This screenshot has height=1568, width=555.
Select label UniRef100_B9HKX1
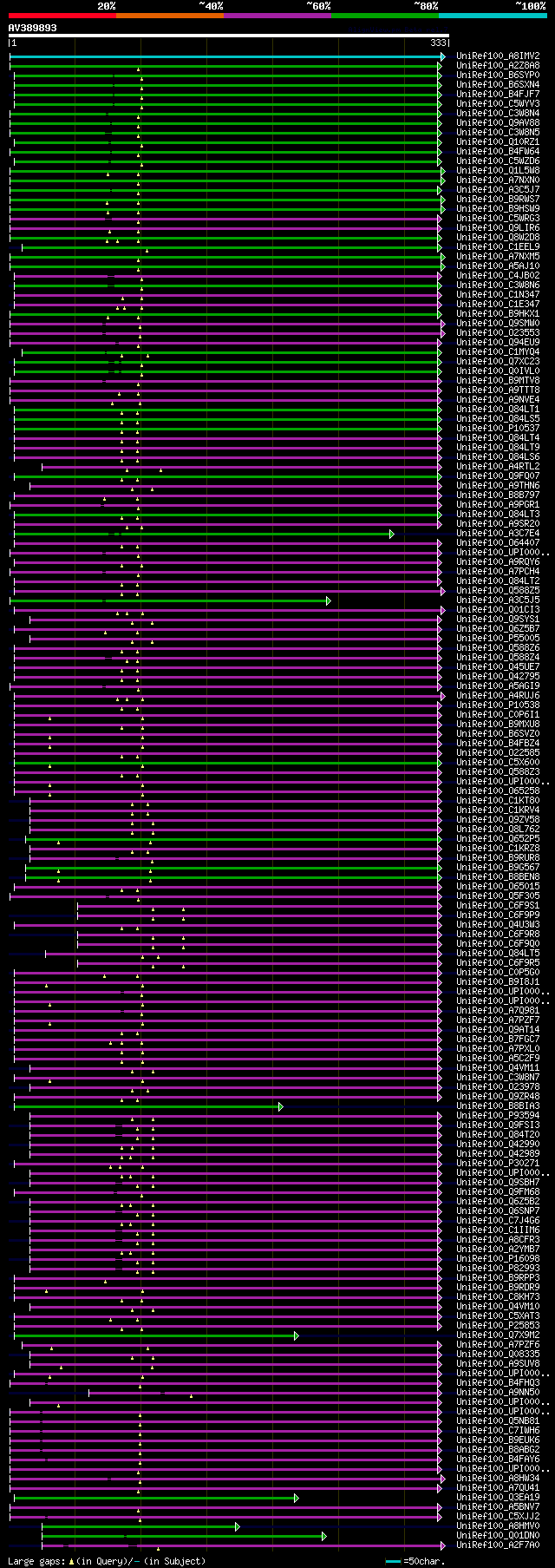pyautogui.click(x=498, y=314)
